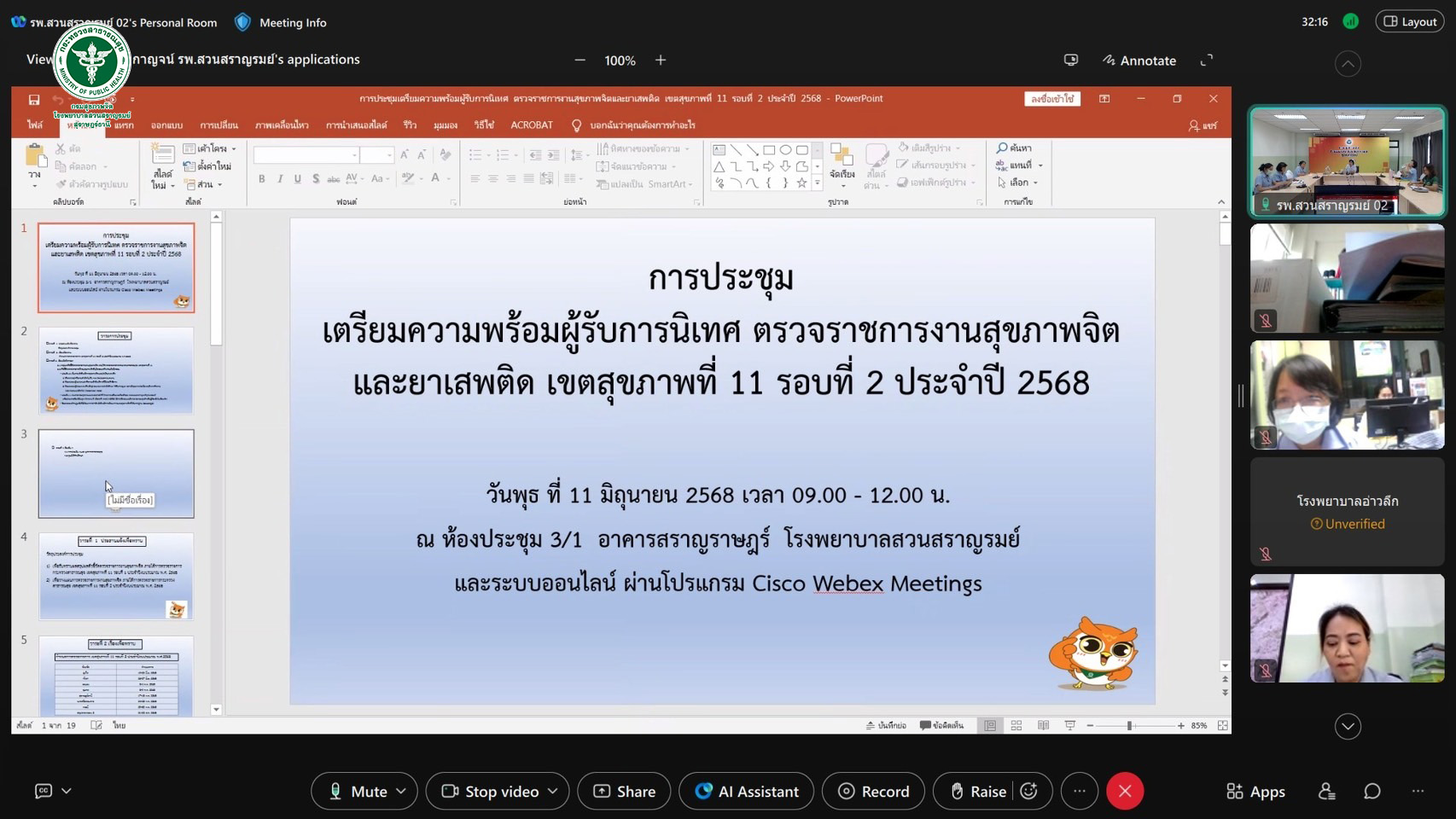This screenshot has width=1456, height=819.
Task: Open the Mute audio options arrow
Action: click(401, 792)
